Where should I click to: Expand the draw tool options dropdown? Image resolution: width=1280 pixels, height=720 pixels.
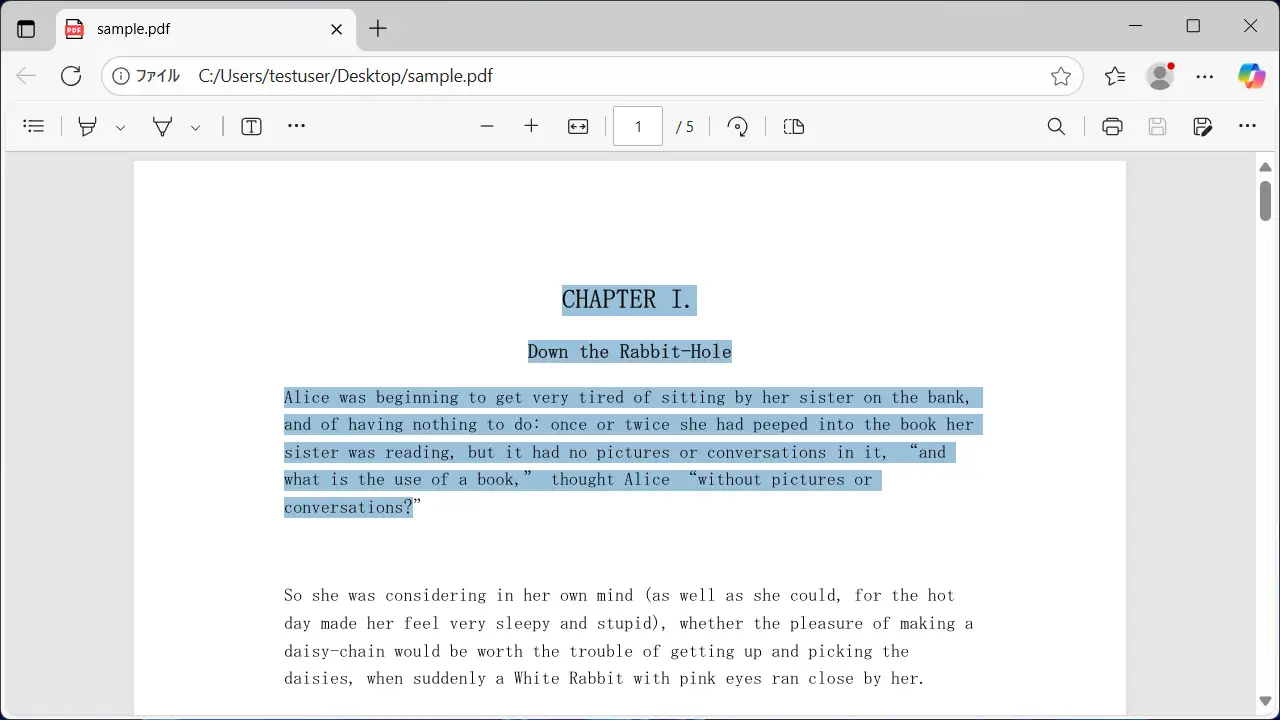[195, 127]
